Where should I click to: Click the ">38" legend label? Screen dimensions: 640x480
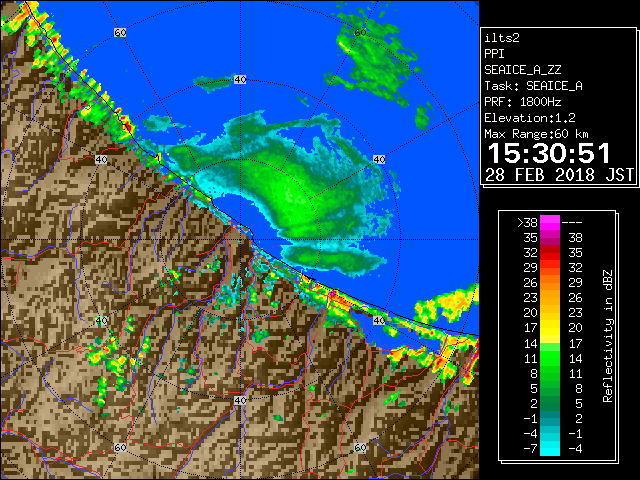[527, 223]
